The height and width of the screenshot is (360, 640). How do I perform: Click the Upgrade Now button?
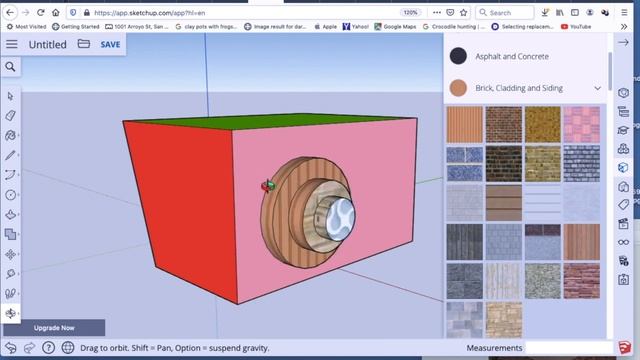54,328
